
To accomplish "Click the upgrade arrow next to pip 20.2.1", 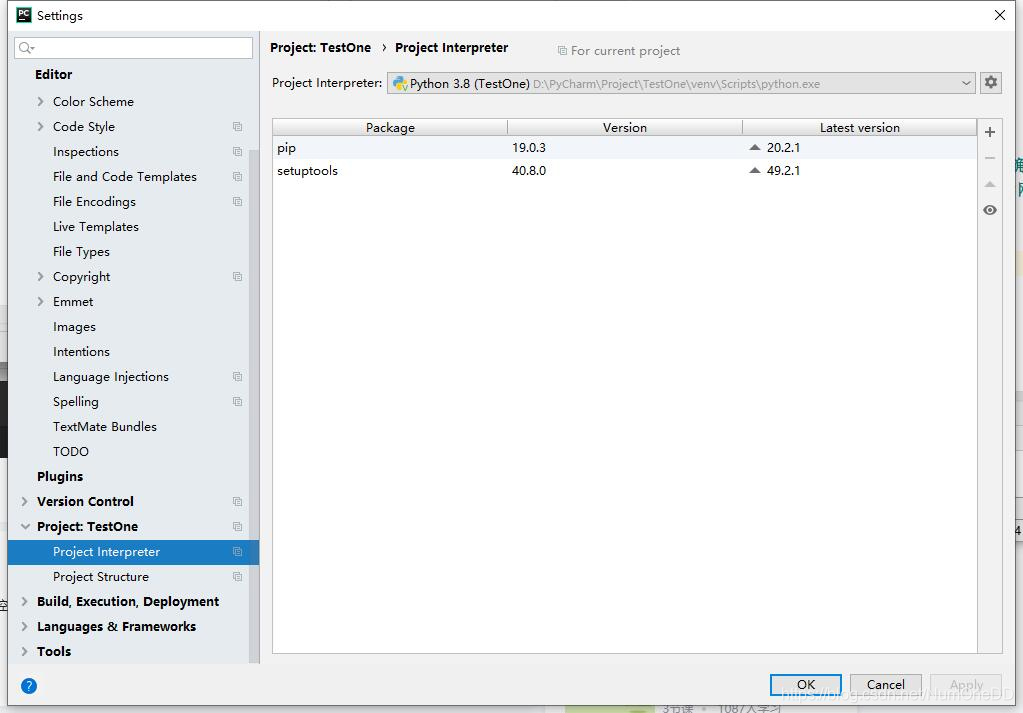I will click(755, 147).
